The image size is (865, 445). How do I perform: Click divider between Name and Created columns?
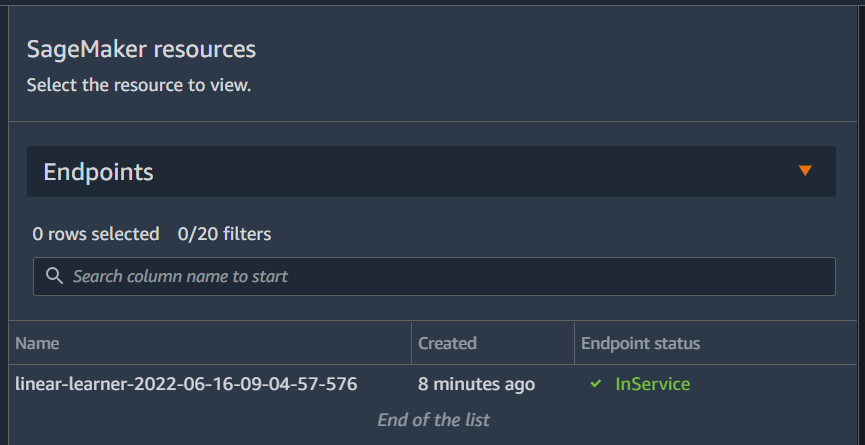pyautogui.click(x=412, y=343)
